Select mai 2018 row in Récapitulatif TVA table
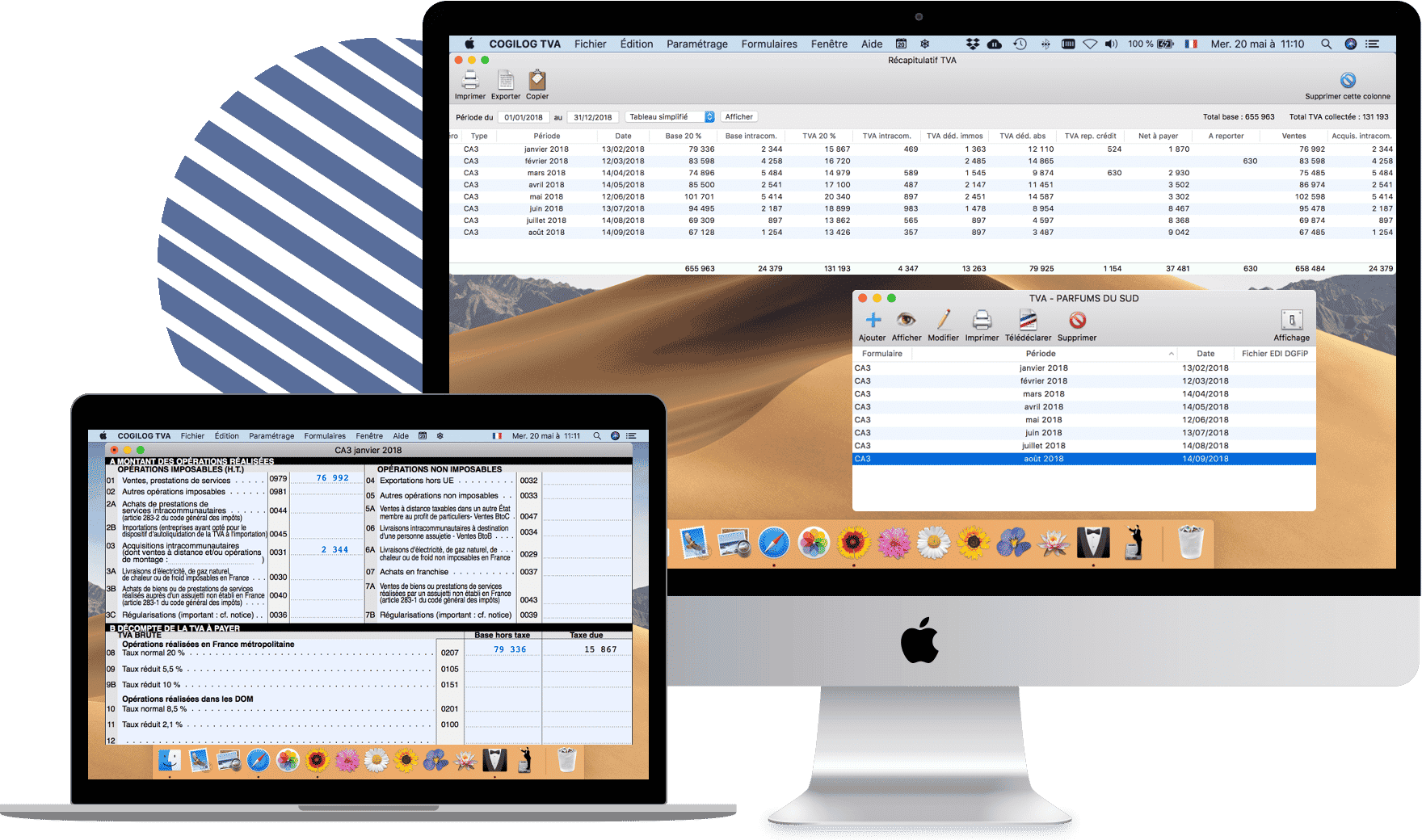This screenshot has height=840, width=1422. pyautogui.click(x=922, y=196)
